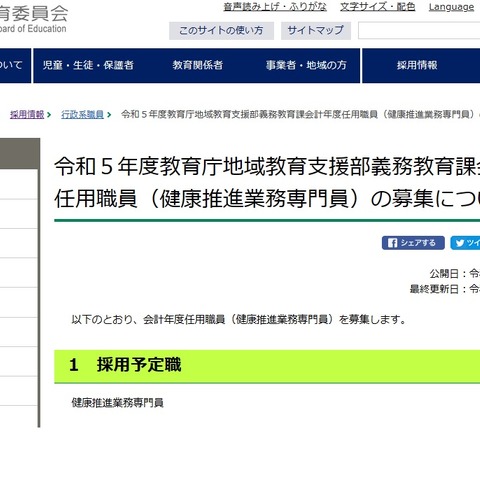Click サイトマップ button
The image size is (480, 480).
click(316, 31)
